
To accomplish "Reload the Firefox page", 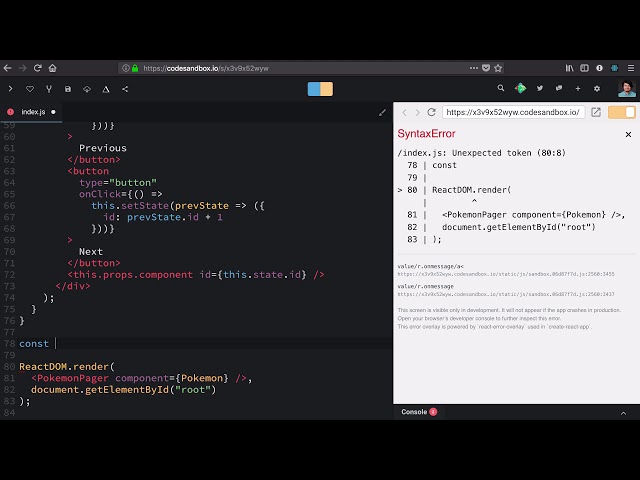I will coord(38,68).
